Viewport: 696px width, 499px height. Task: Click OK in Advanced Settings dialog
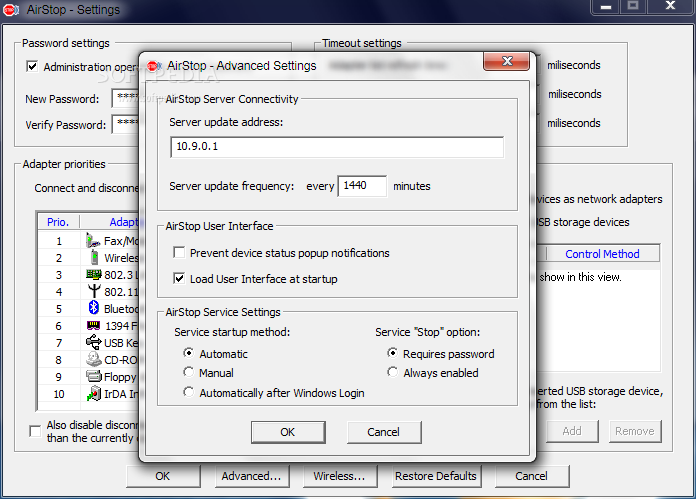click(288, 432)
